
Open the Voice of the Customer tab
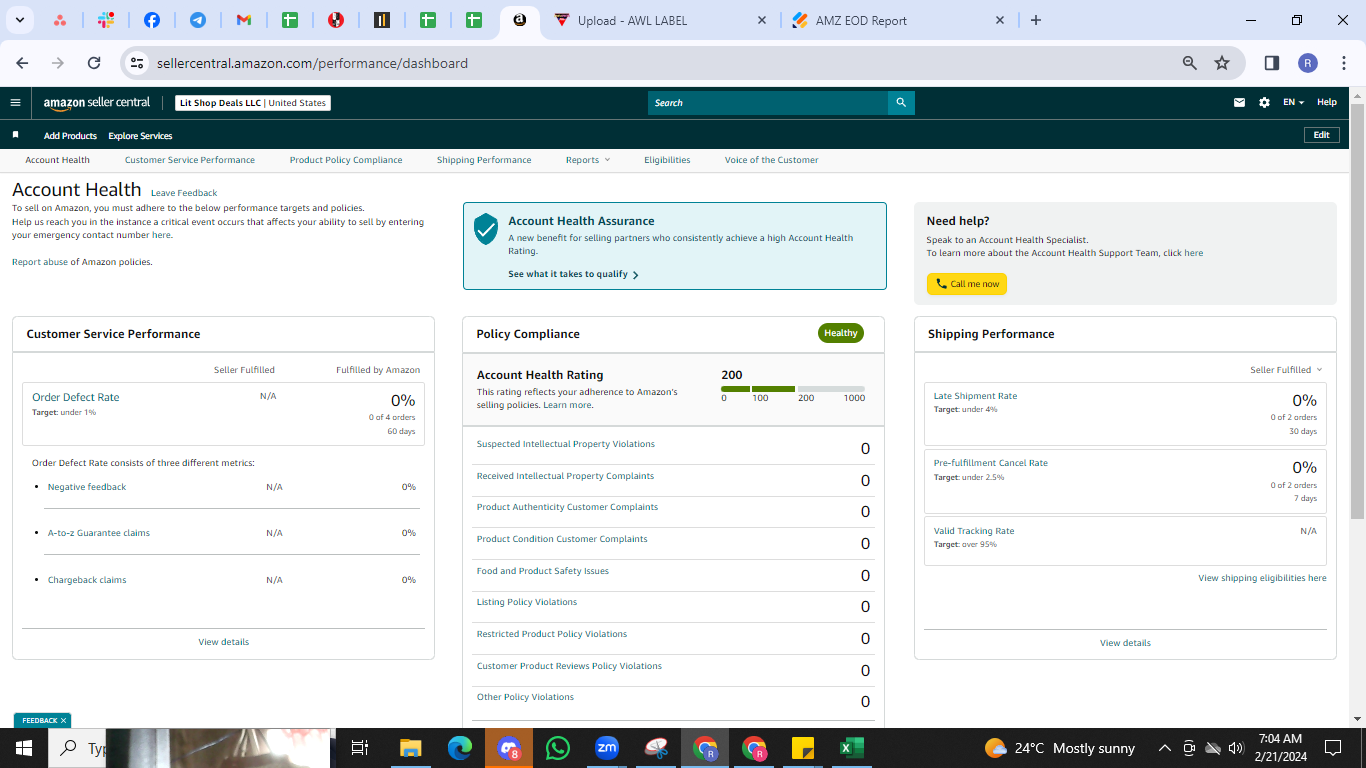[772, 160]
